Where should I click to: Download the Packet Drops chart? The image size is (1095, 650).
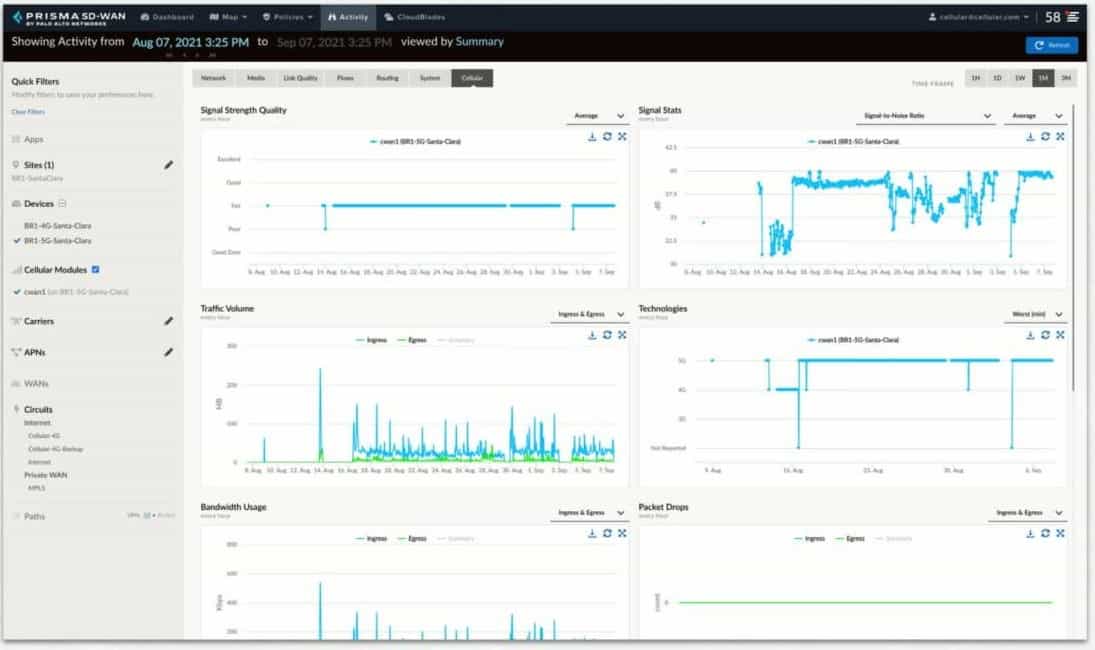1030,533
